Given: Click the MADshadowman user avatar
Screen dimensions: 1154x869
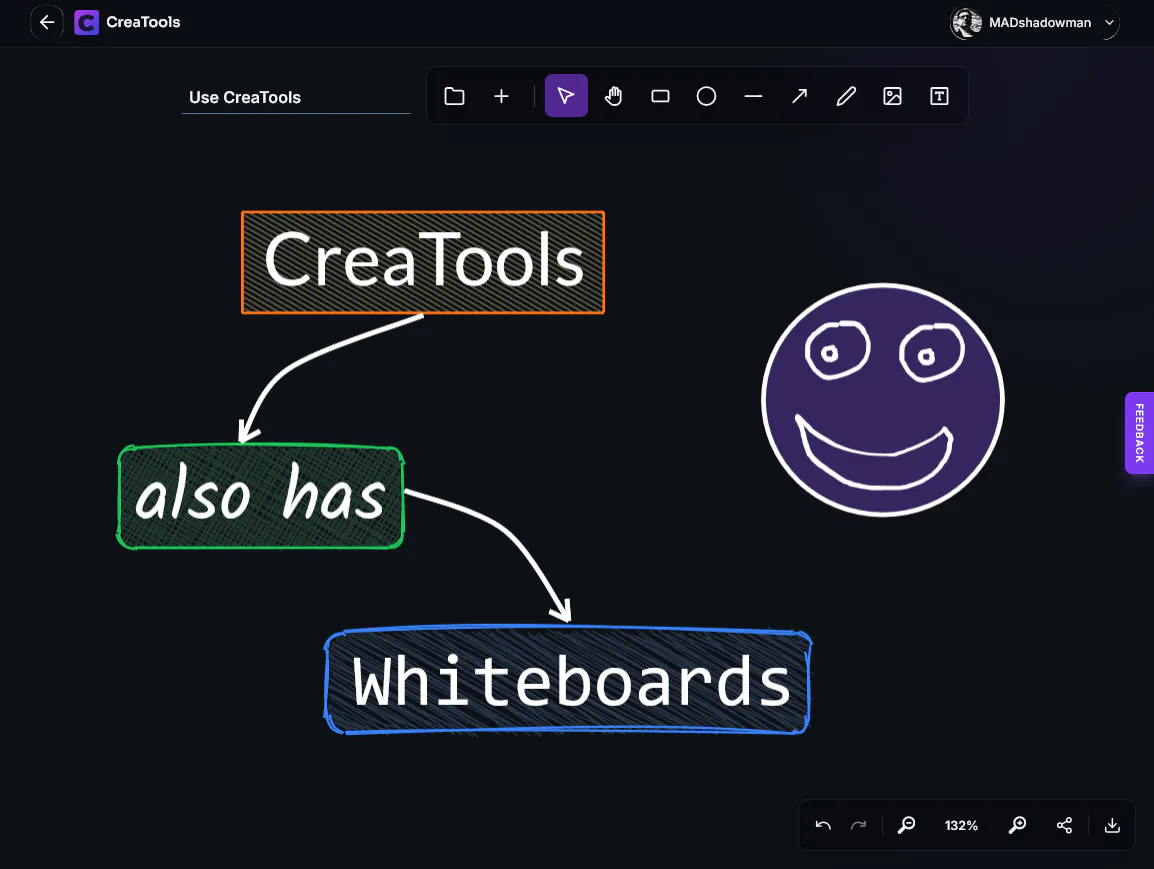Looking at the screenshot, I should 966,23.
